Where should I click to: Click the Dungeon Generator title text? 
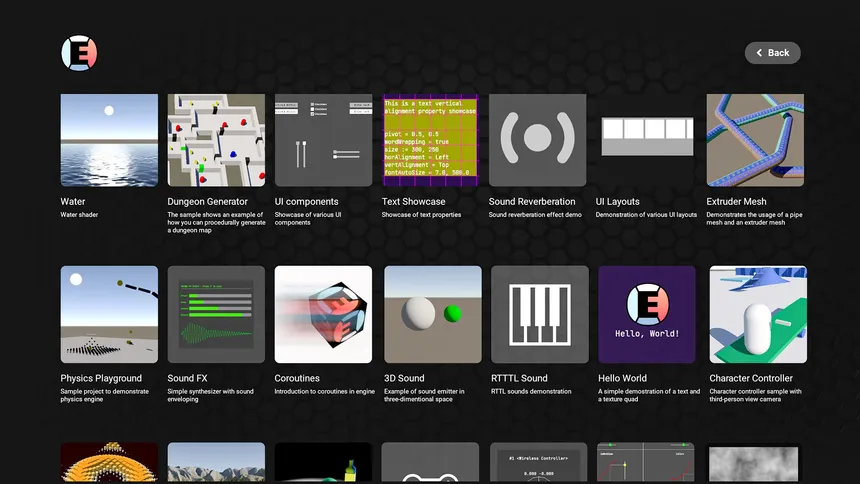pos(207,202)
